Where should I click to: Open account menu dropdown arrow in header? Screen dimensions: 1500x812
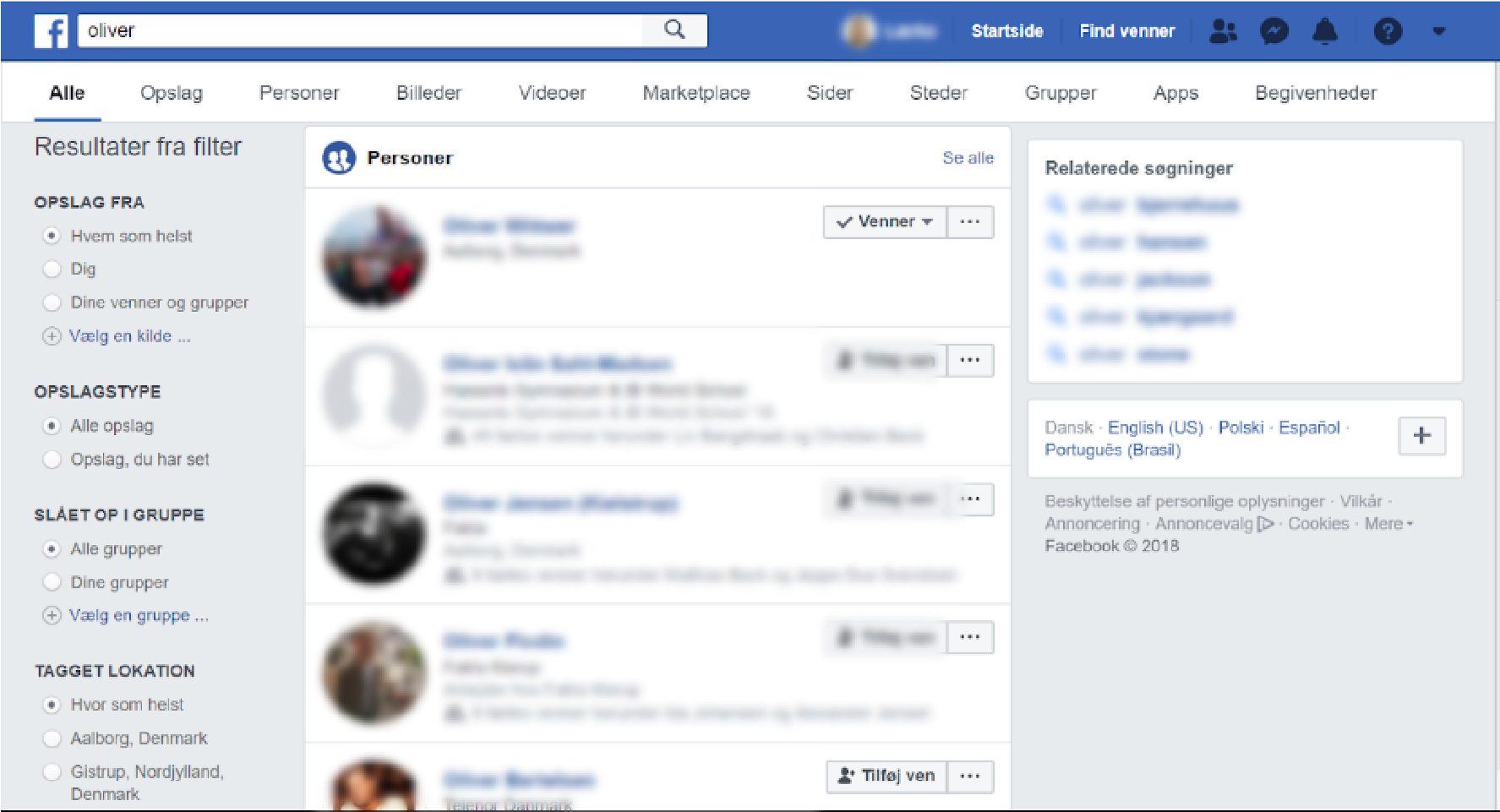(x=1438, y=31)
